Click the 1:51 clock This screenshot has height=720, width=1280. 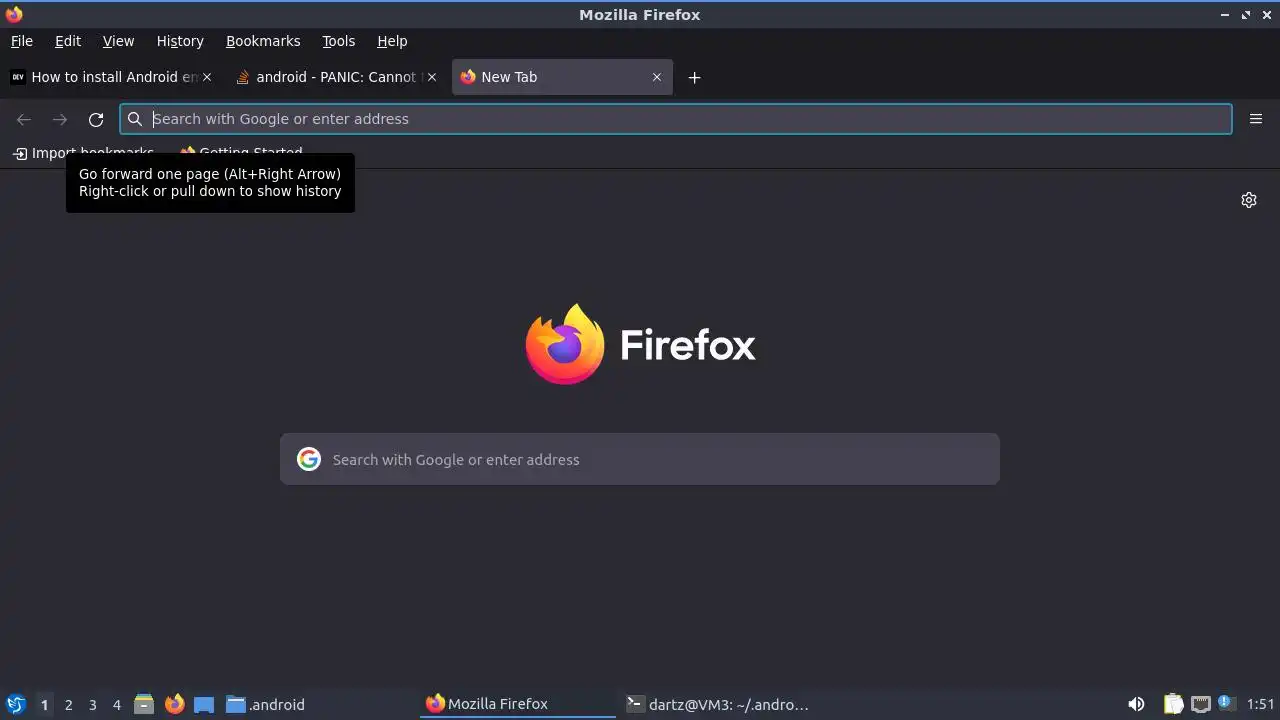click(x=1261, y=704)
